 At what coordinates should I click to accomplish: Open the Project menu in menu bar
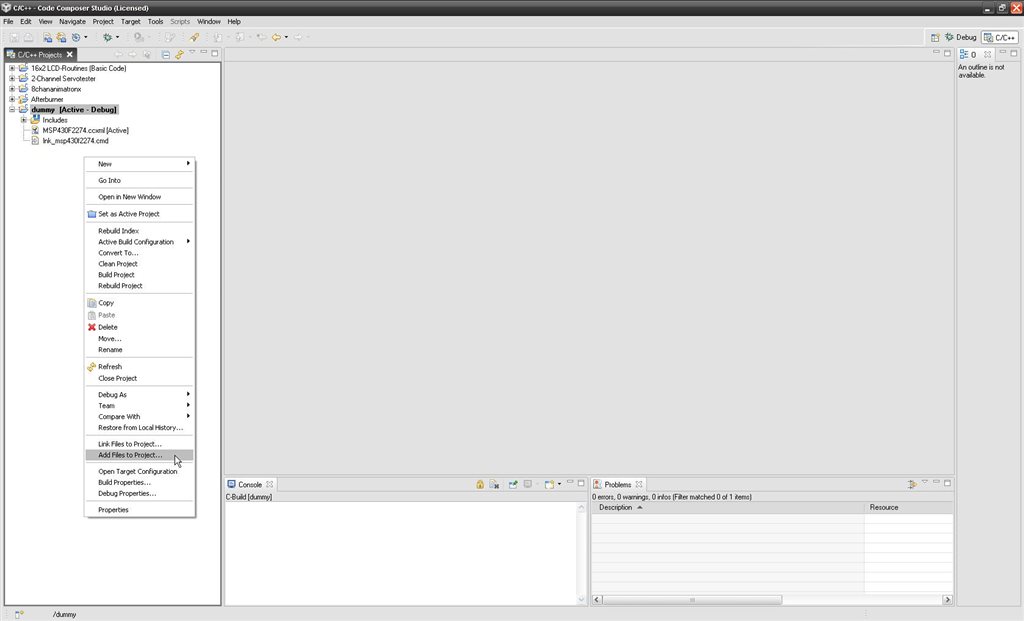[x=103, y=22]
